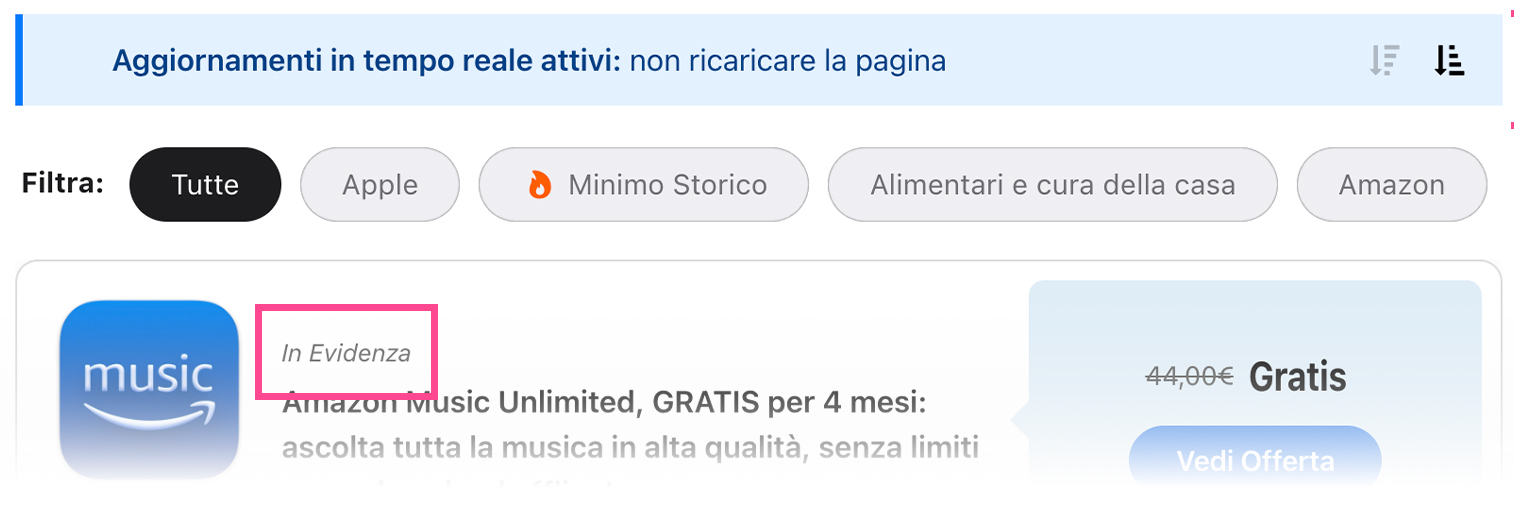Click the crossed-out 44,00€ price
Screen dimensions: 1514x506
1189,376
